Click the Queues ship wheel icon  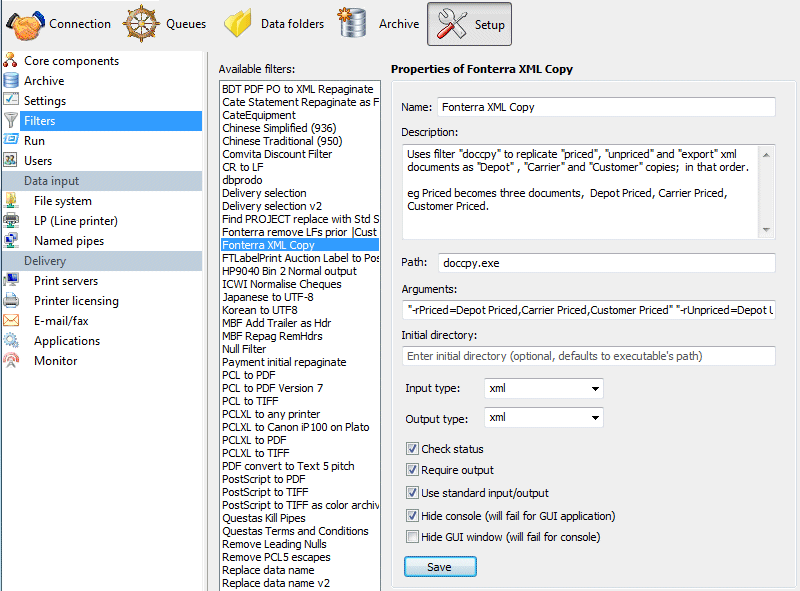141,23
